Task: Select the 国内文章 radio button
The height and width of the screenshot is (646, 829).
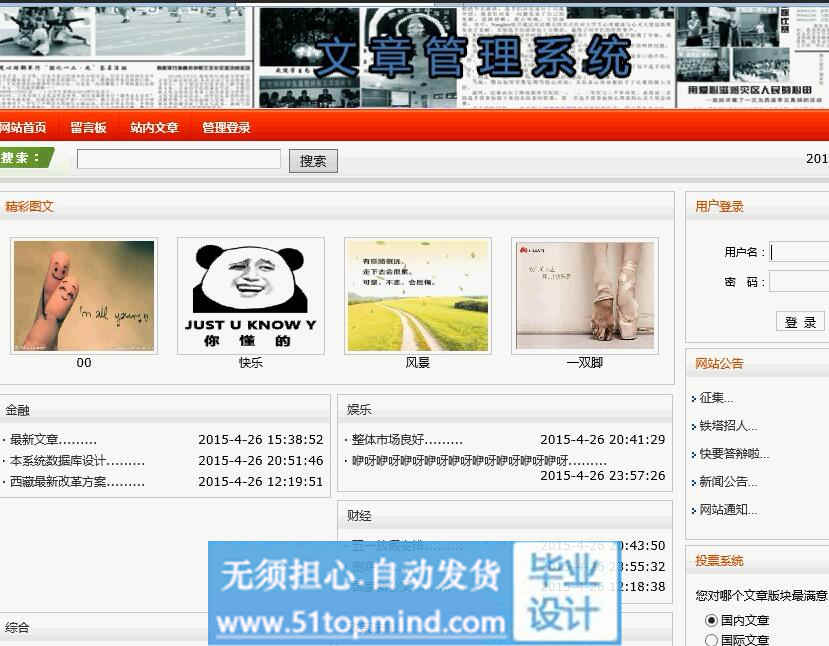Action: pos(711,620)
